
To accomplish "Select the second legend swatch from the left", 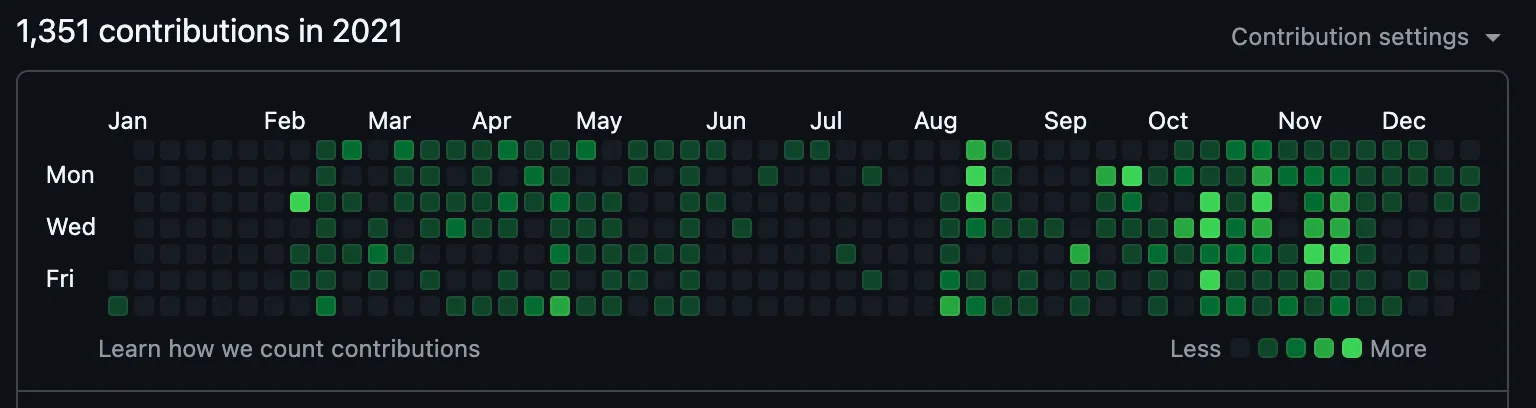I will (1269, 349).
